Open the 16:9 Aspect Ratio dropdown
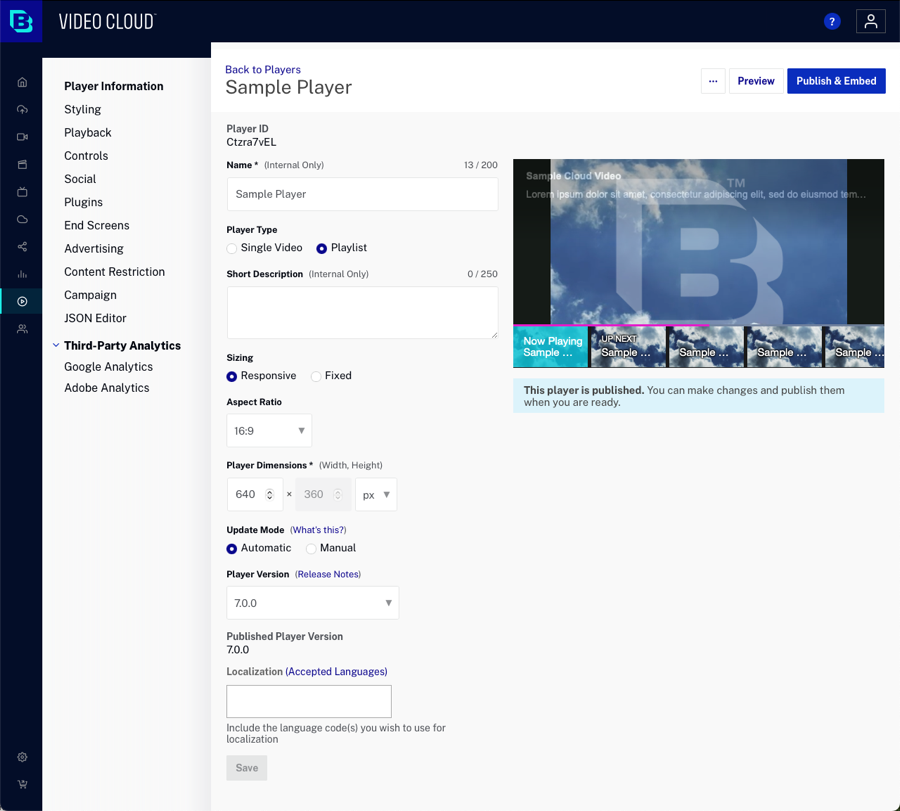Viewport: 900px width, 811px height. [269, 431]
